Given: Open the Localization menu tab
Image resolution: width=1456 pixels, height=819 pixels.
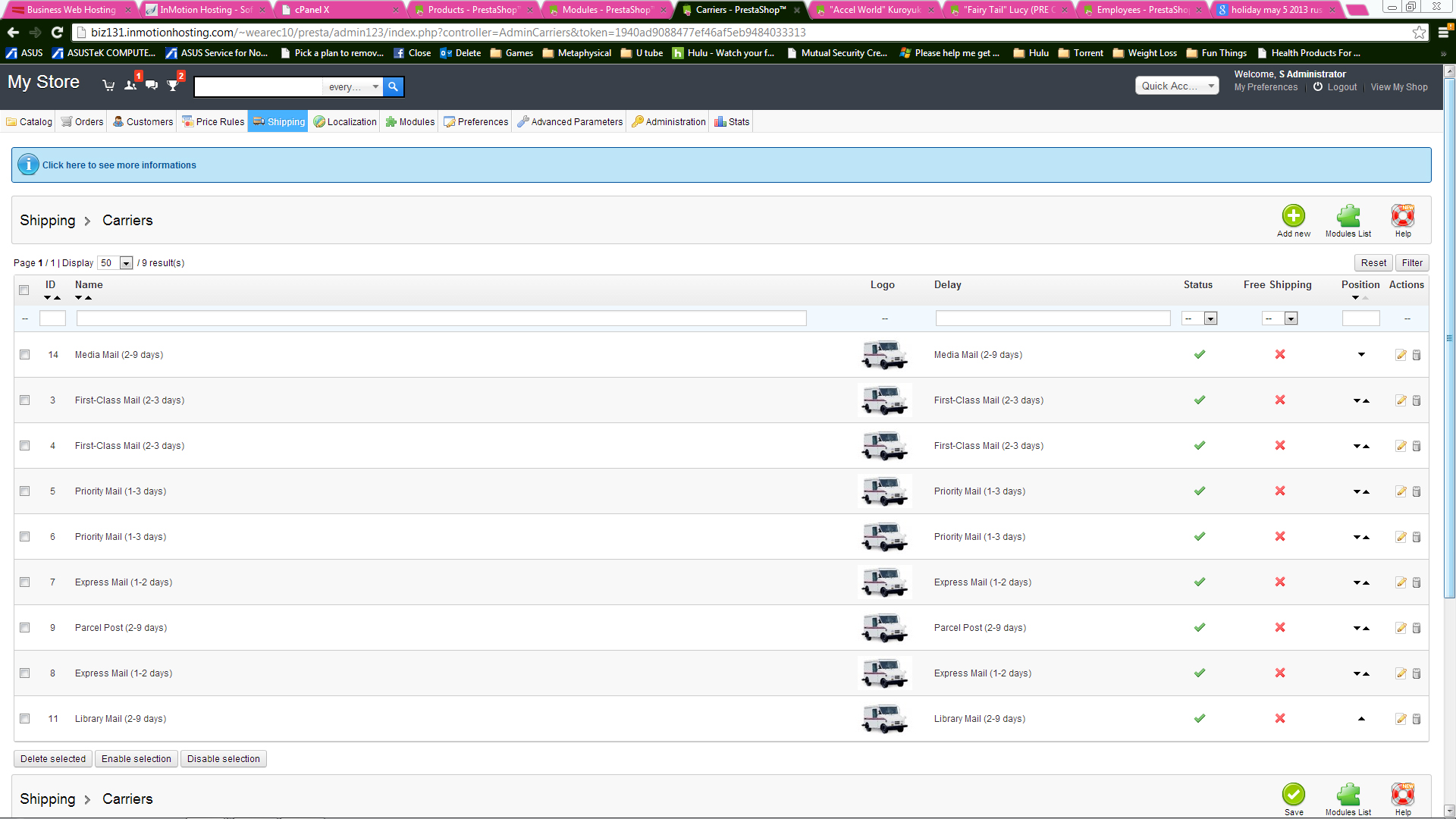Looking at the screenshot, I should coord(345,122).
